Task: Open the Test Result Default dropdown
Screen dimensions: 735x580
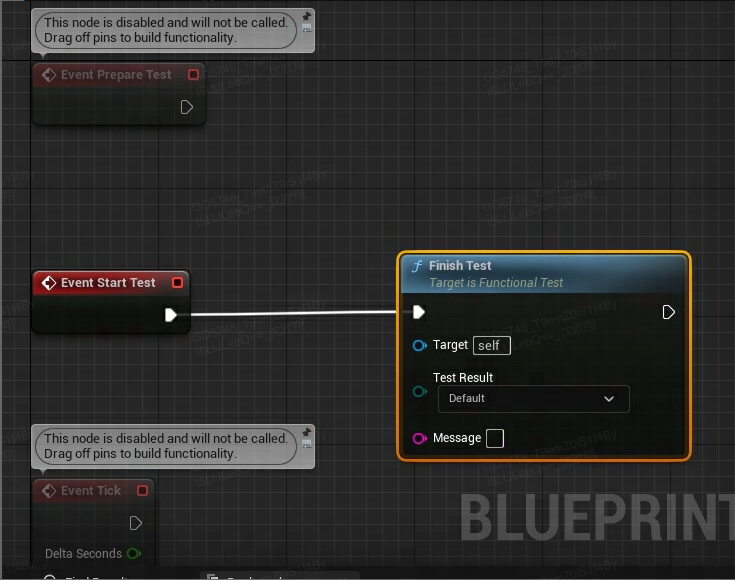Action: pos(533,399)
